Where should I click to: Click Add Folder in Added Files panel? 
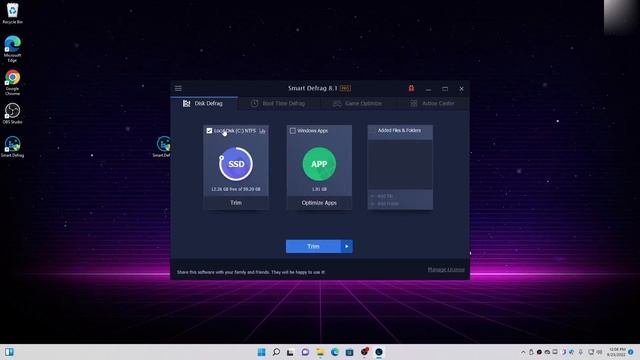pos(385,203)
